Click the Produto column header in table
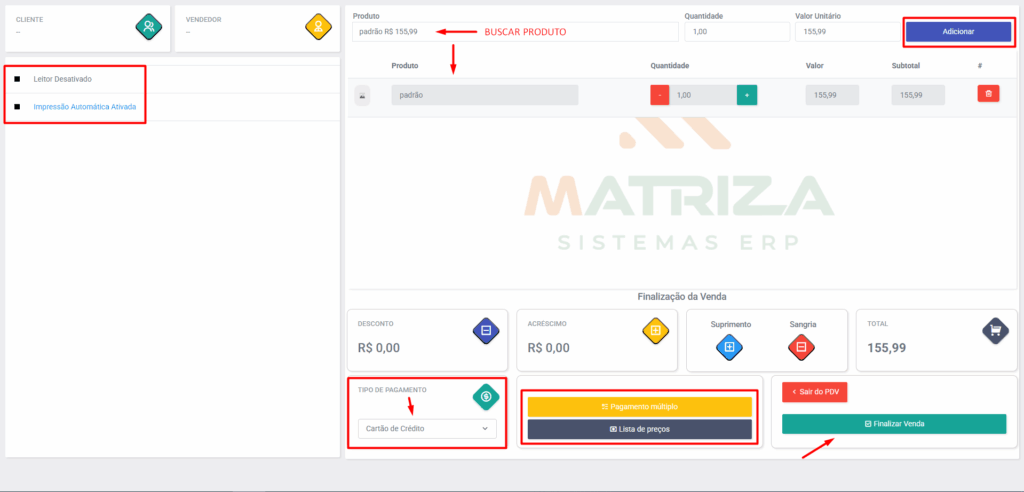The height and width of the screenshot is (492, 1024). 405,65
